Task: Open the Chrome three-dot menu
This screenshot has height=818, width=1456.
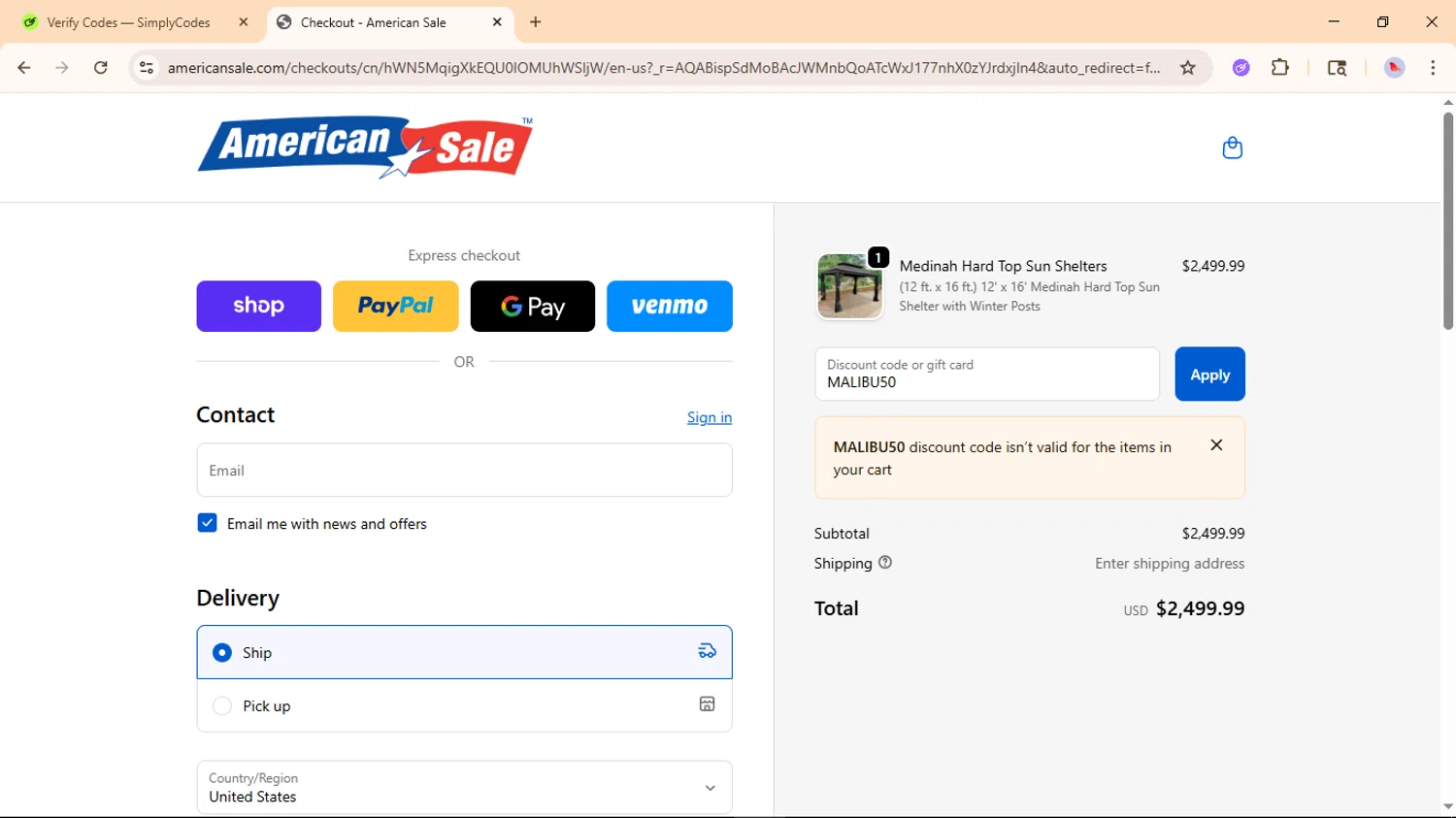Action: (x=1433, y=68)
